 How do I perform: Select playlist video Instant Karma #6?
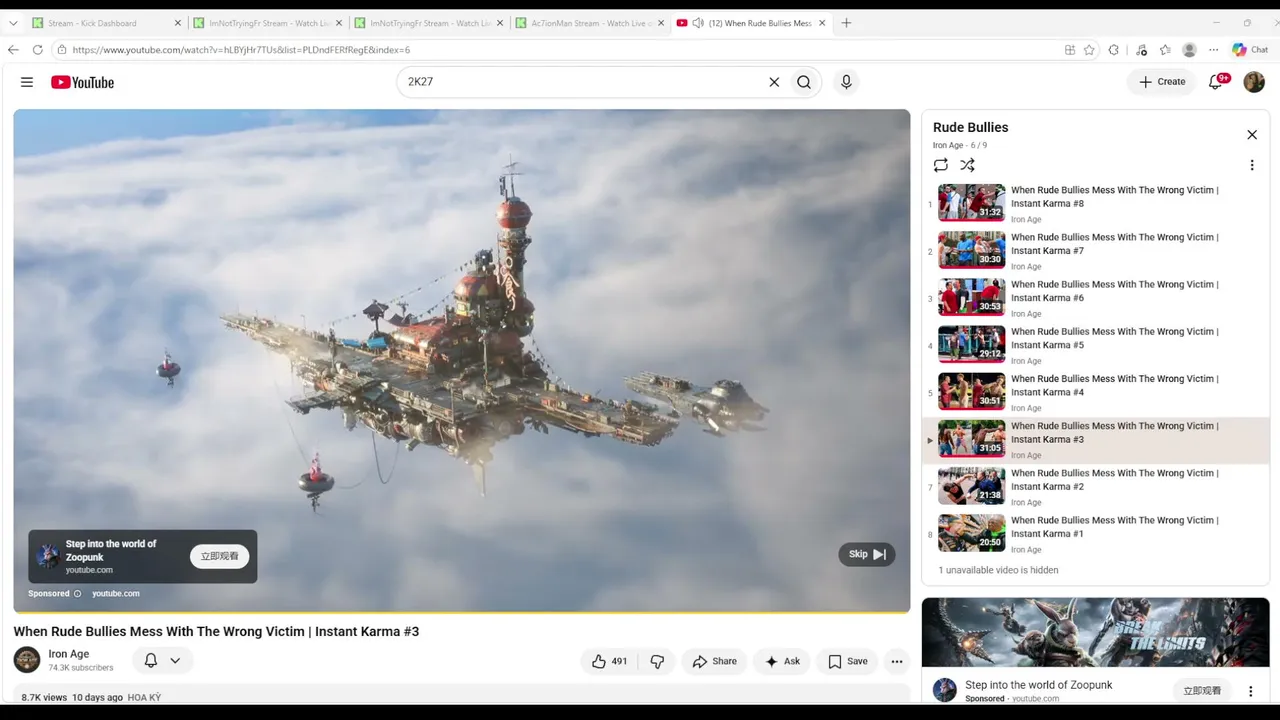click(1095, 297)
